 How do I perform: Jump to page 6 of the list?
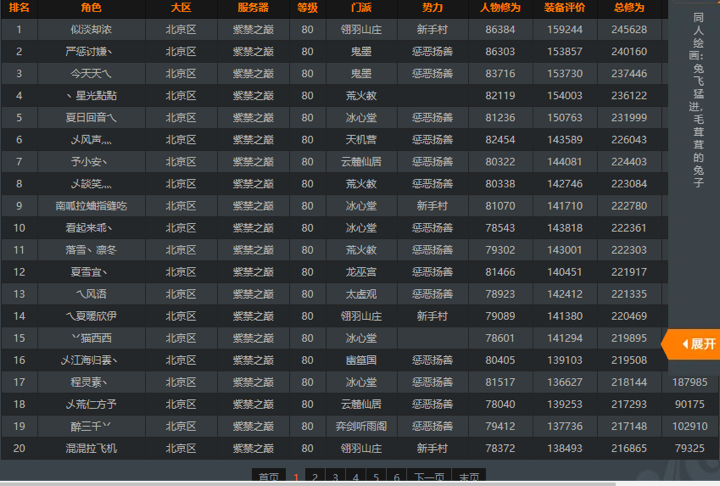pyautogui.click(x=397, y=477)
